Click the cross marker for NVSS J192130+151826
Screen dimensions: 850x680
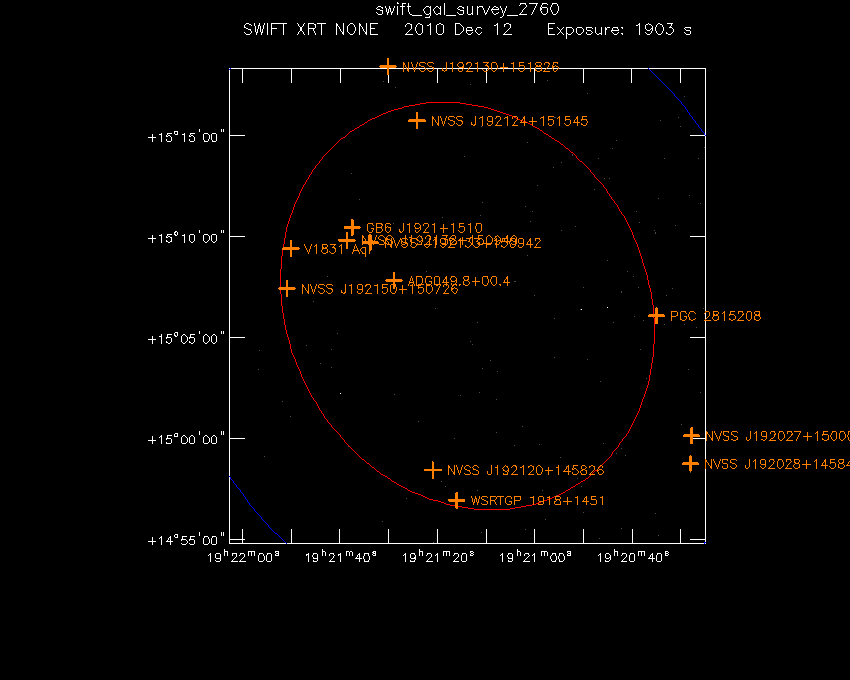388,67
